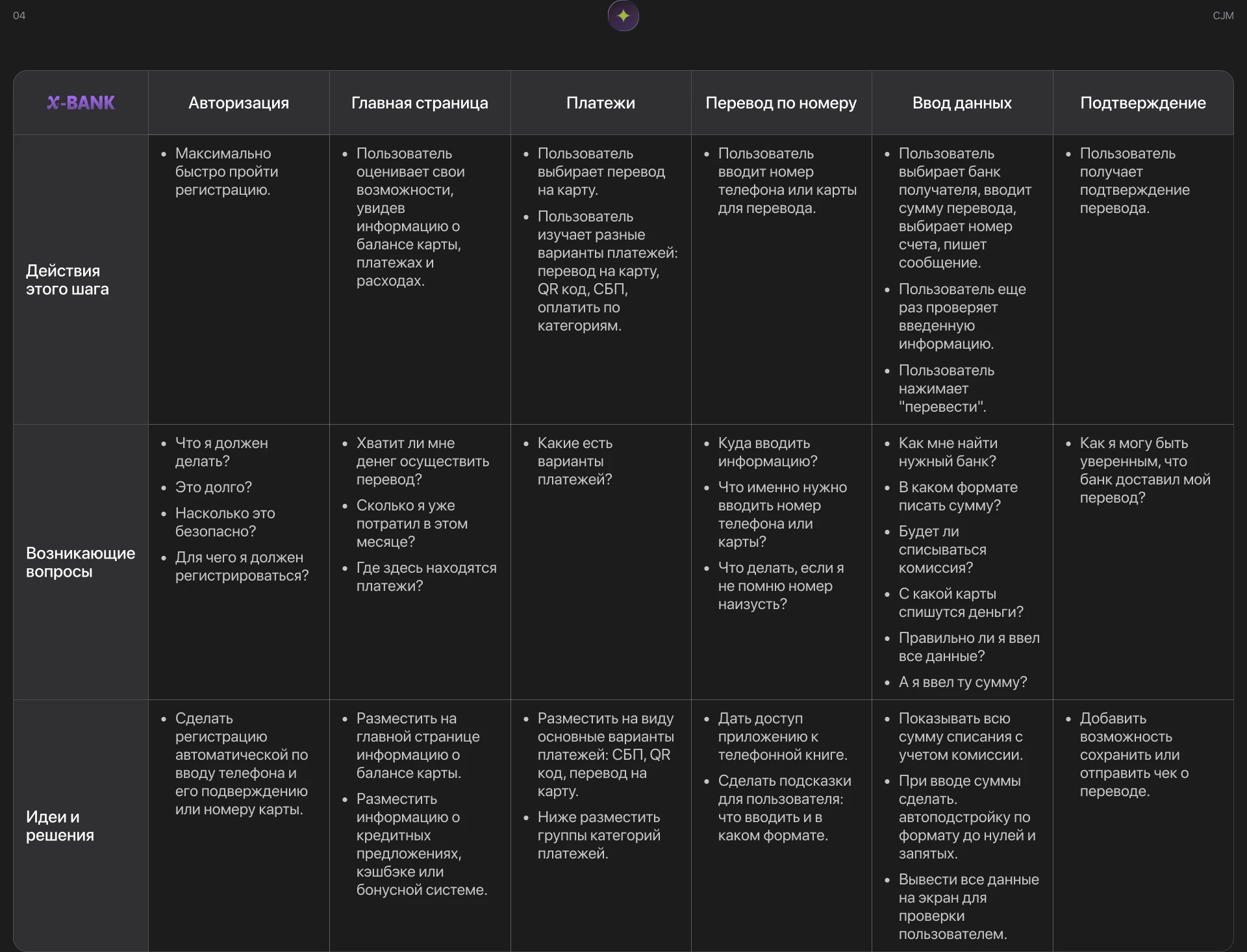Viewport: 1247px width, 952px height.
Task: Click the CJM label in the corner
Action: tap(1223, 16)
